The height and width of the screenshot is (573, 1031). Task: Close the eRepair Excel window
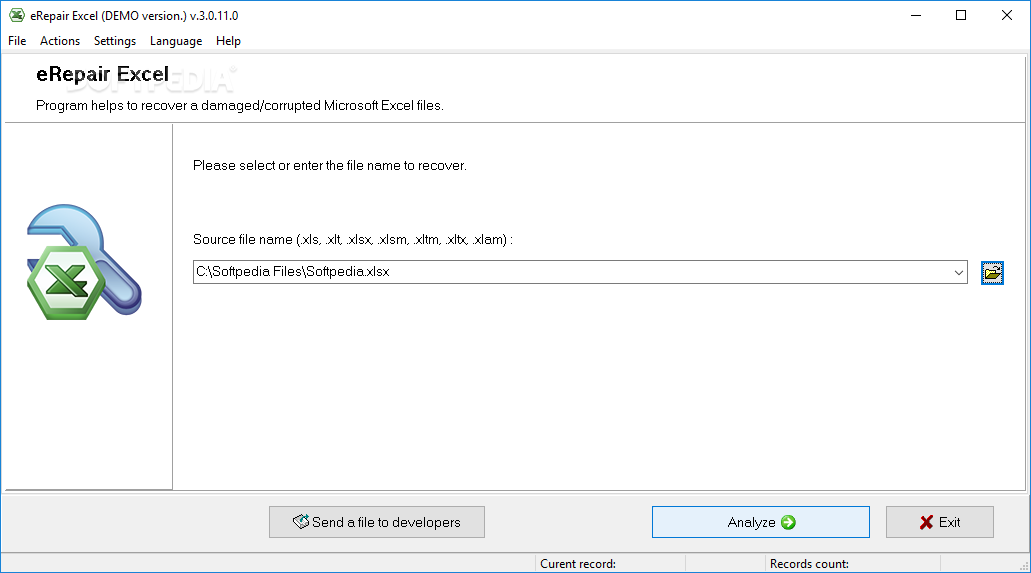click(x=1007, y=15)
